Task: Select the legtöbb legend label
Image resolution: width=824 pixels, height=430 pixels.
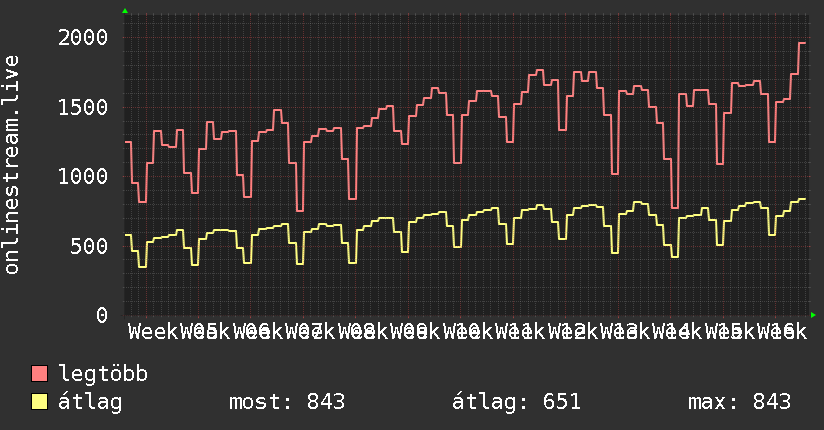Action: click(103, 374)
